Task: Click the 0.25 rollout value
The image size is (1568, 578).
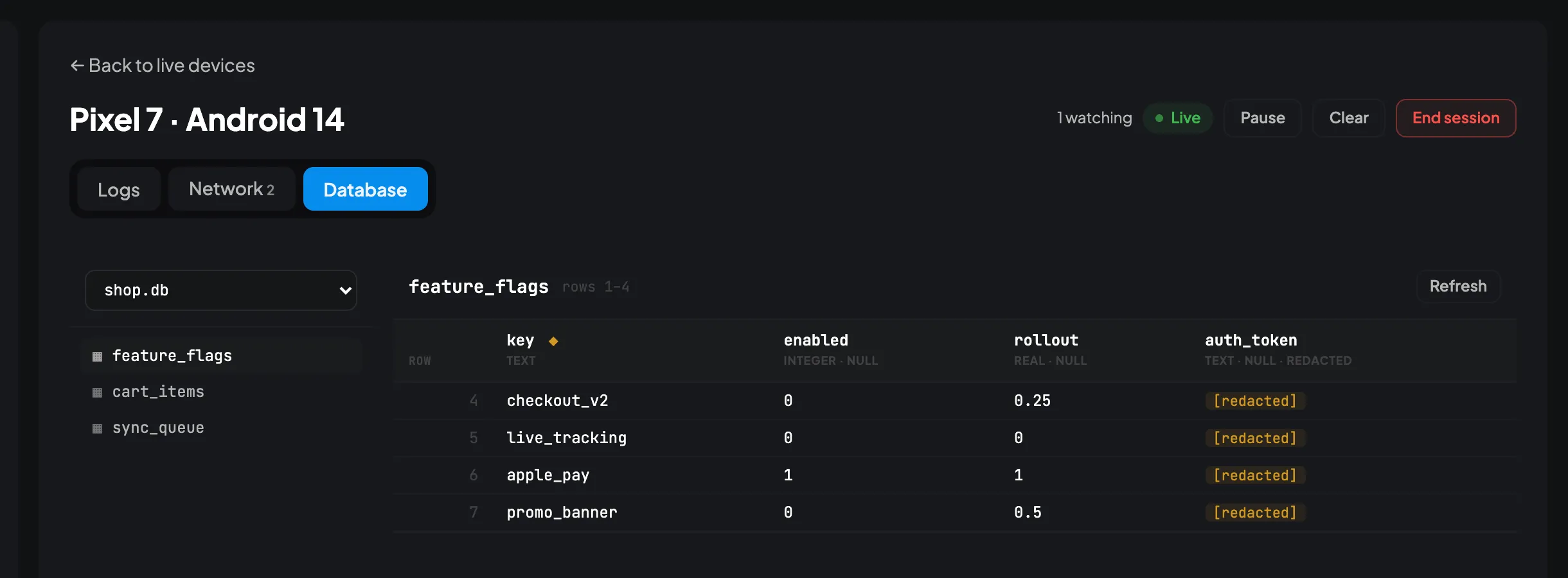Action: [x=1033, y=401]
